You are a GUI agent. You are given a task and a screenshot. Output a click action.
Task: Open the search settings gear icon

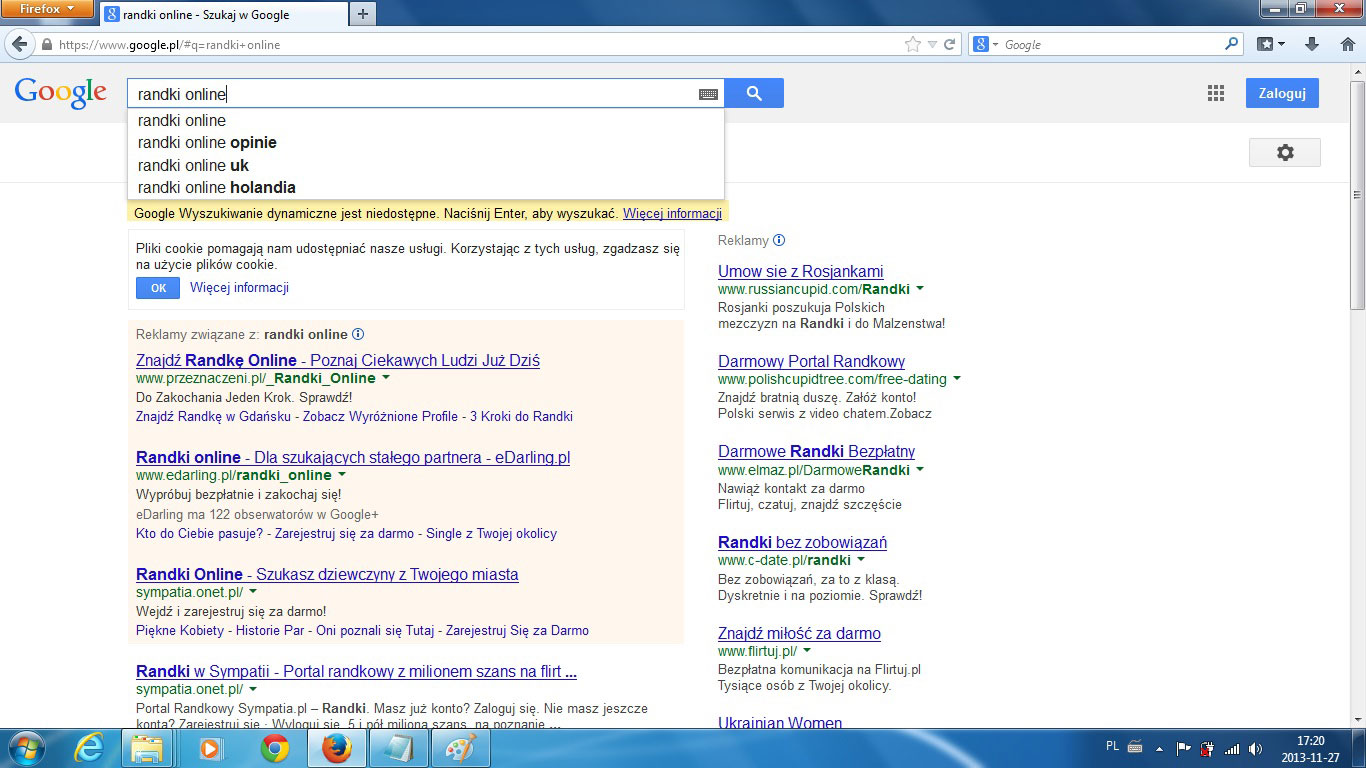1284,152
